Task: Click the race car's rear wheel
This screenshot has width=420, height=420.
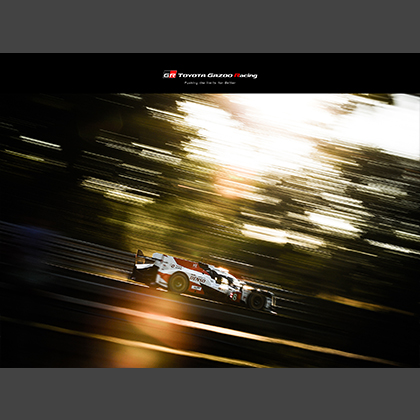Action: coord(179,283)
